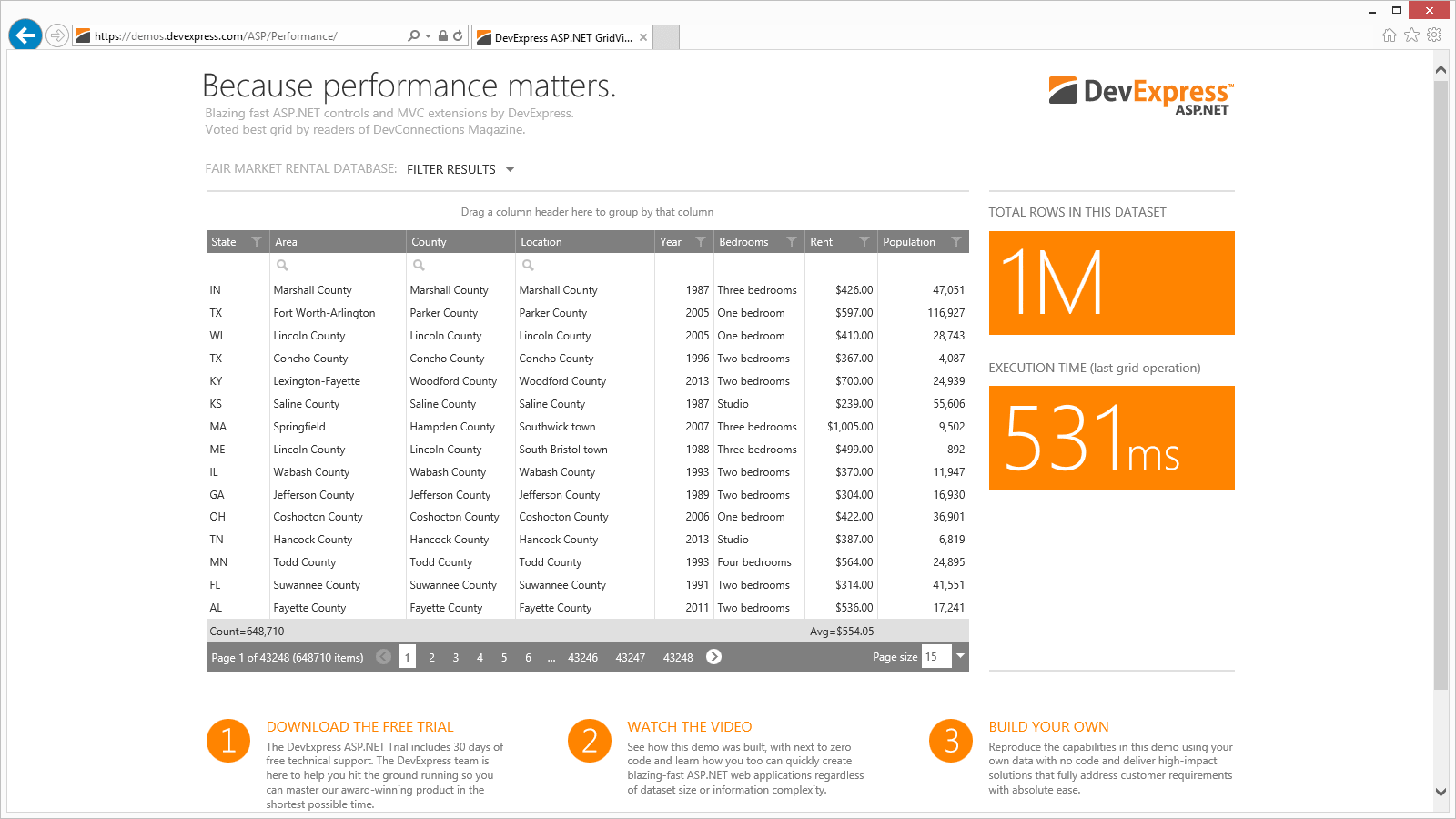
Task: Go to page 3 in pager
Action: (456, 657)
